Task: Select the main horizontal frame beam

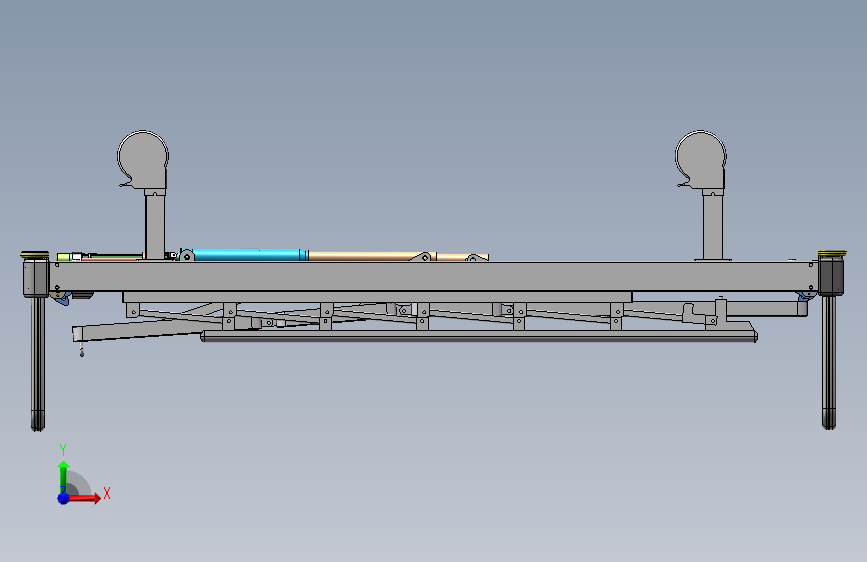Action: [434, 276]
